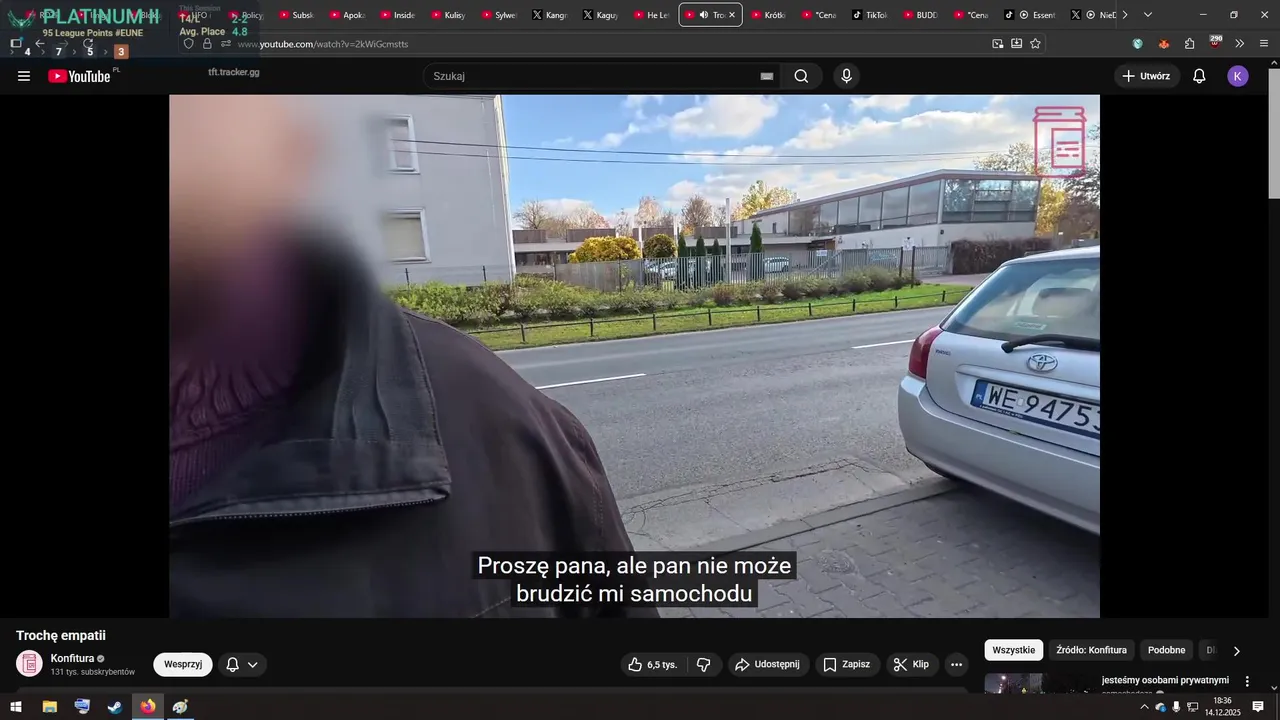Switch to the Subsk tab
Viewport: 1280px width, 720px height.
(298, 15)
